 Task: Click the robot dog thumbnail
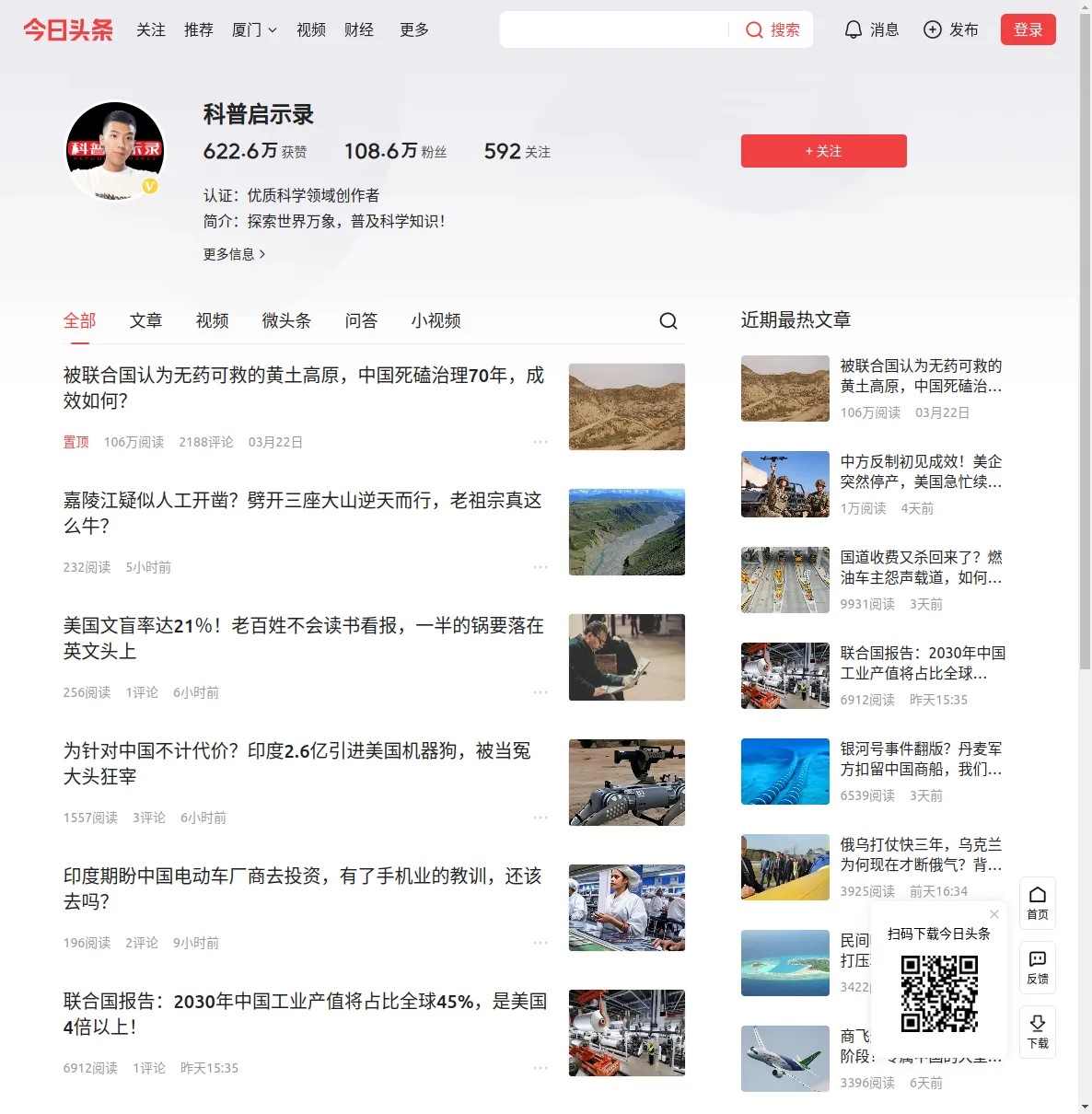point(627,783)
